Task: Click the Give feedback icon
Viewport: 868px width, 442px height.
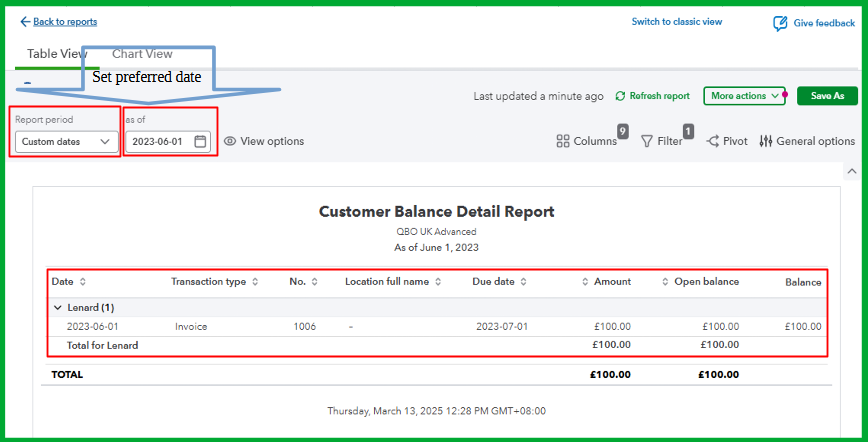Action: (780, 23)
